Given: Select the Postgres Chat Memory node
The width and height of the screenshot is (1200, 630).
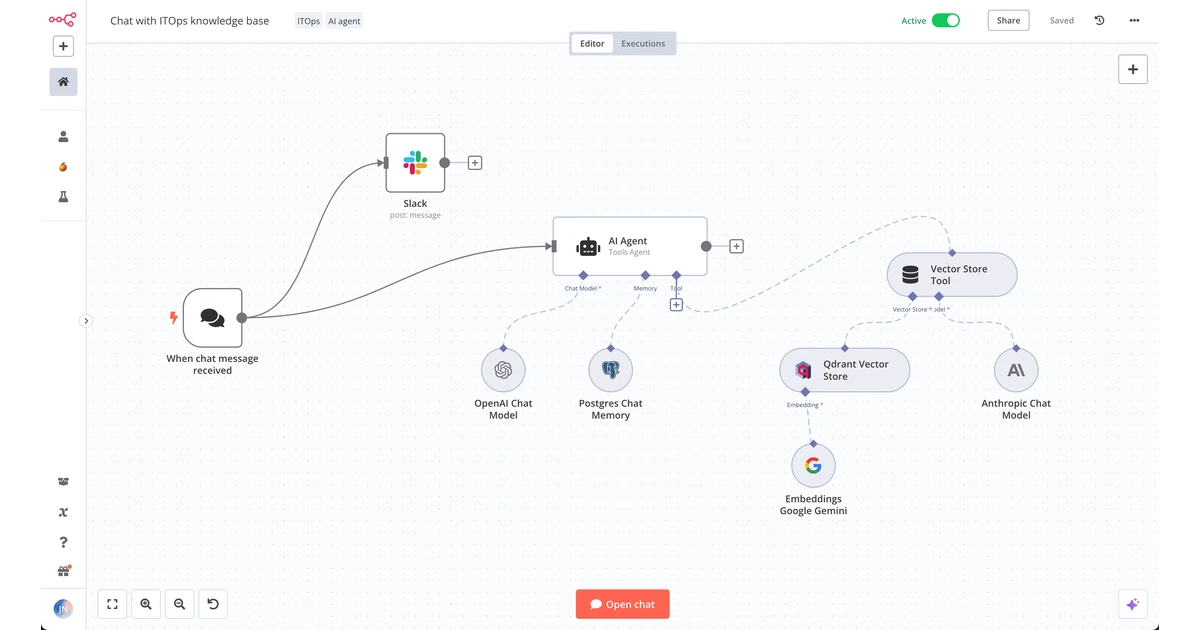Looking at the screenshot, I should pos(611,370).
